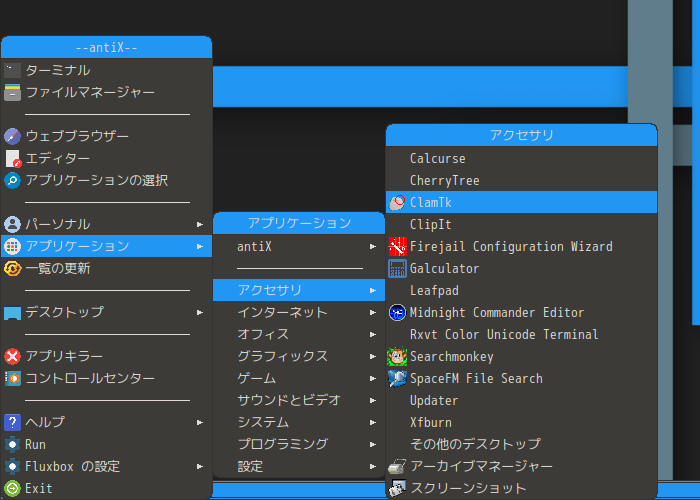Click the コントロールセンター icon
The image size is (700, 500).
[12, 378]
